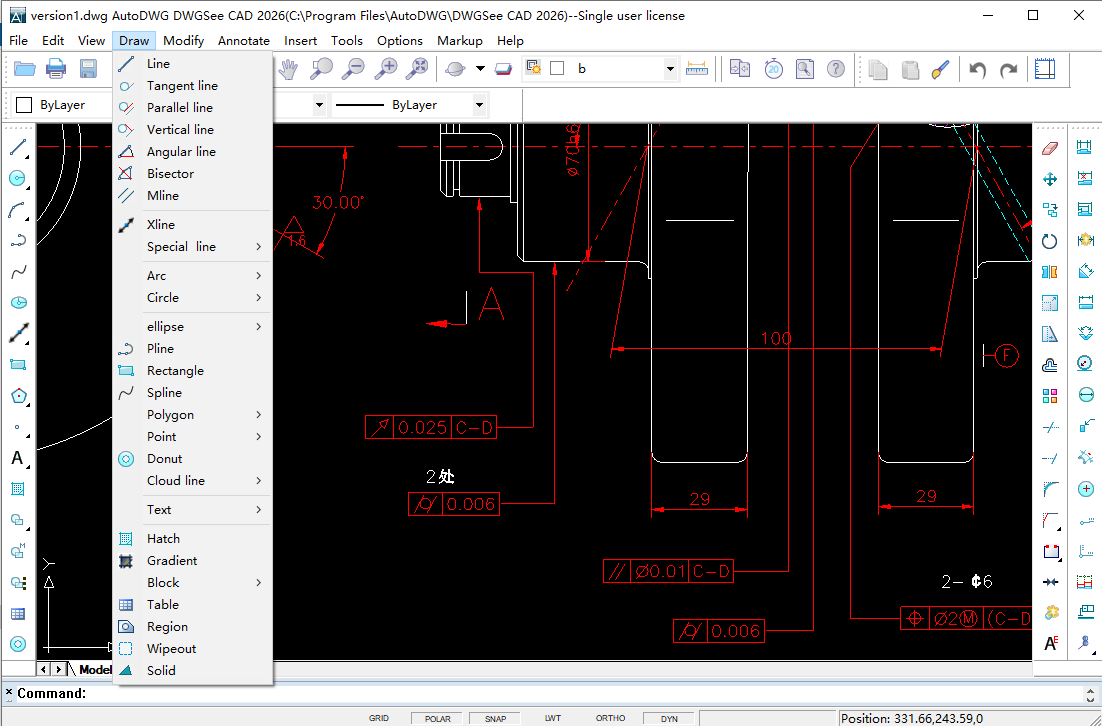Click the command scroll down arrow
Viewport: 1102px width, 726px height.
[x=1091, y=699]
